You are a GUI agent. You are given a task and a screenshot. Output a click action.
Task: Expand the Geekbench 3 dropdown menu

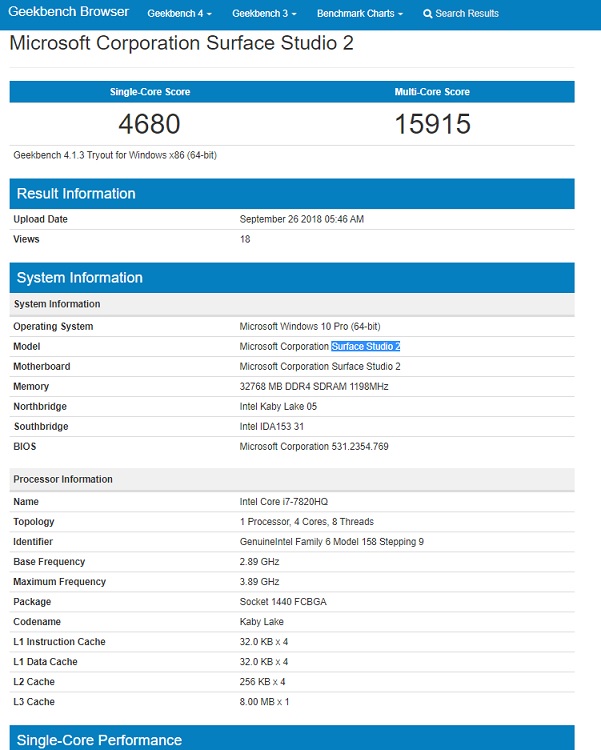tap(264, 13)
